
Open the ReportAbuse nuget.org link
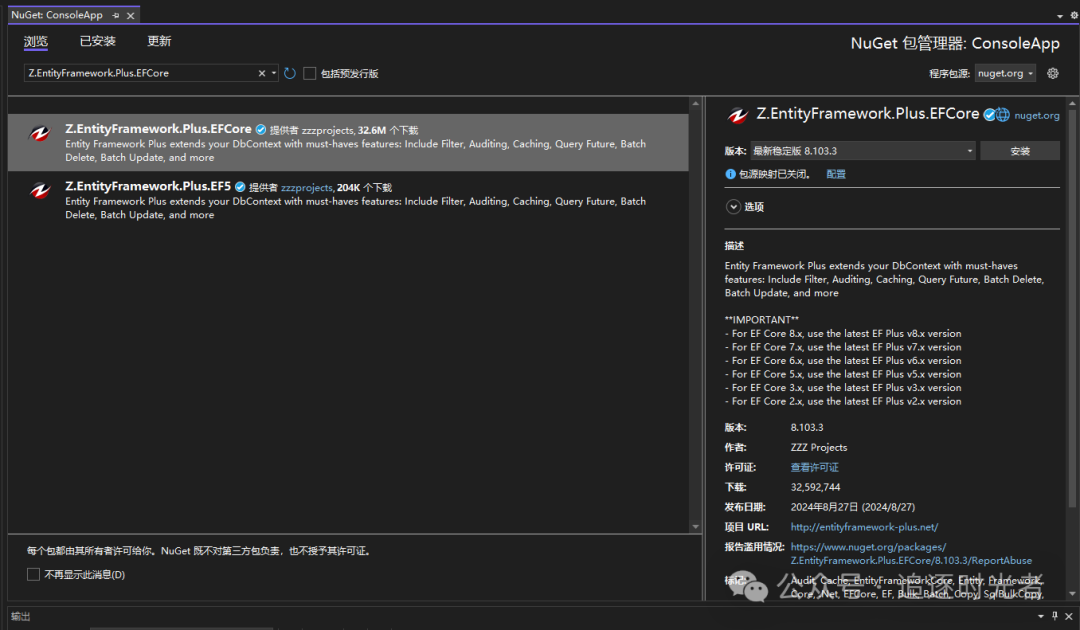click(x=911, y=554)
